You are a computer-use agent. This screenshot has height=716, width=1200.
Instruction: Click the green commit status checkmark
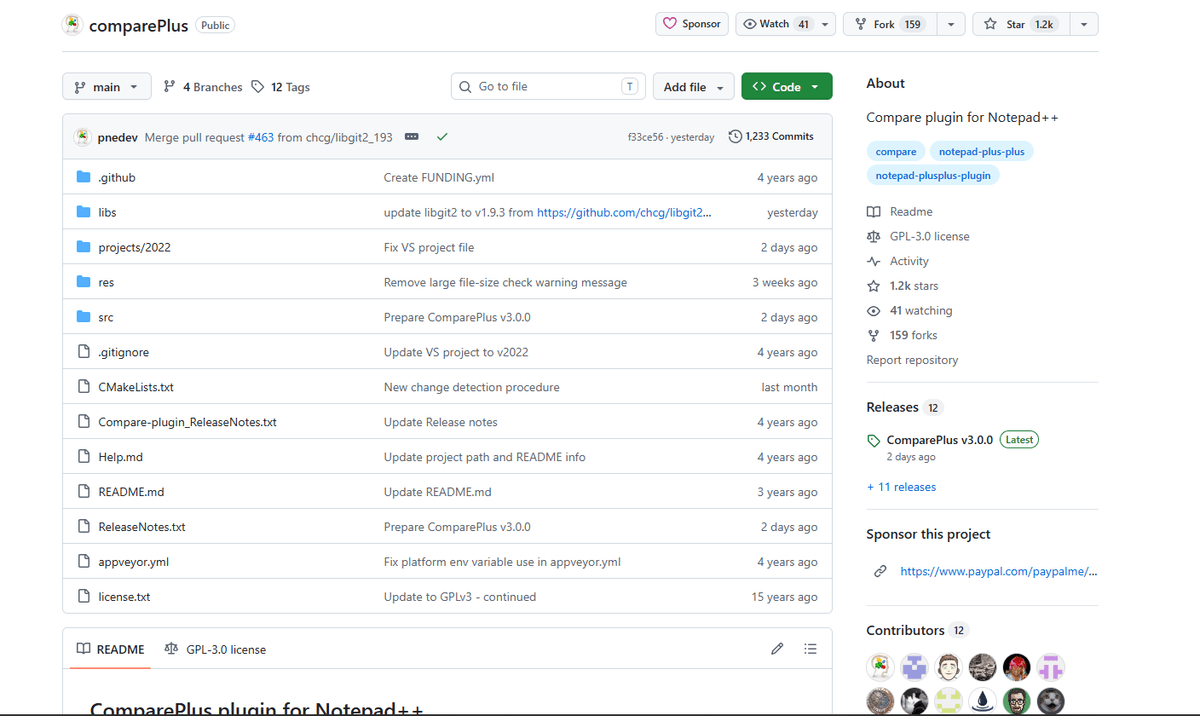click(x=442, y=137)
